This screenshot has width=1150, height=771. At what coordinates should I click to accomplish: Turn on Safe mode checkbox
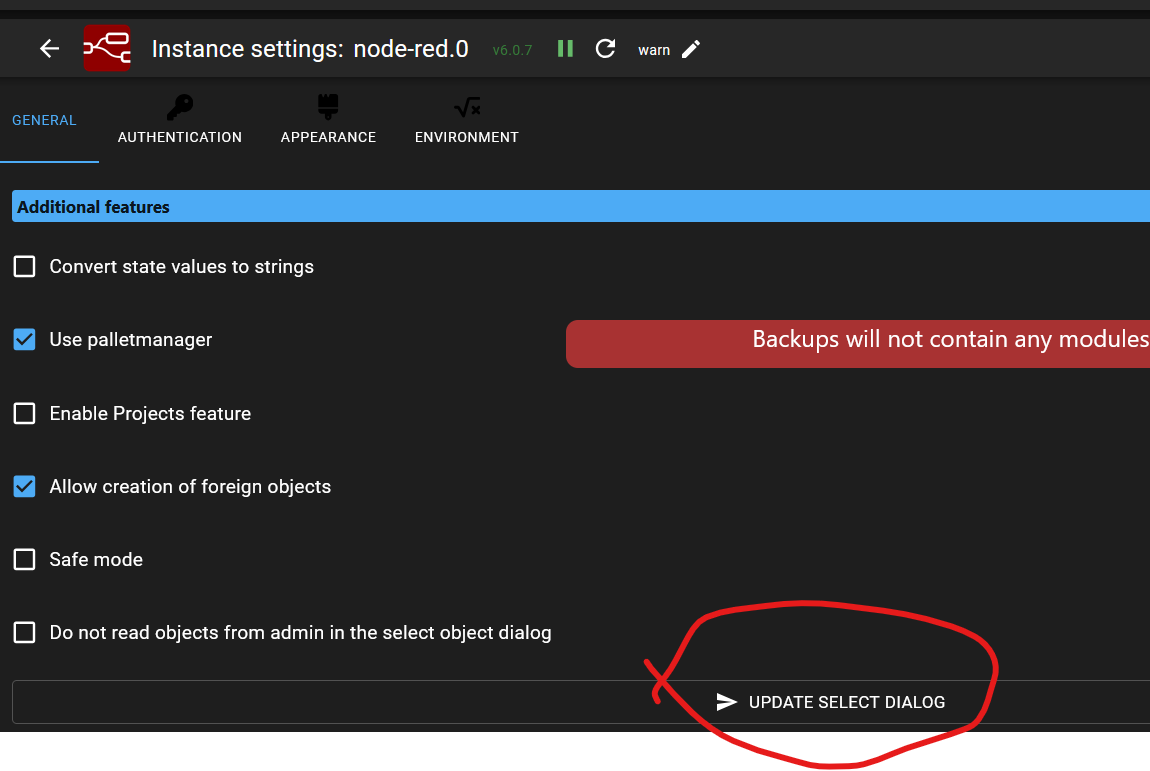coord(25,560)
